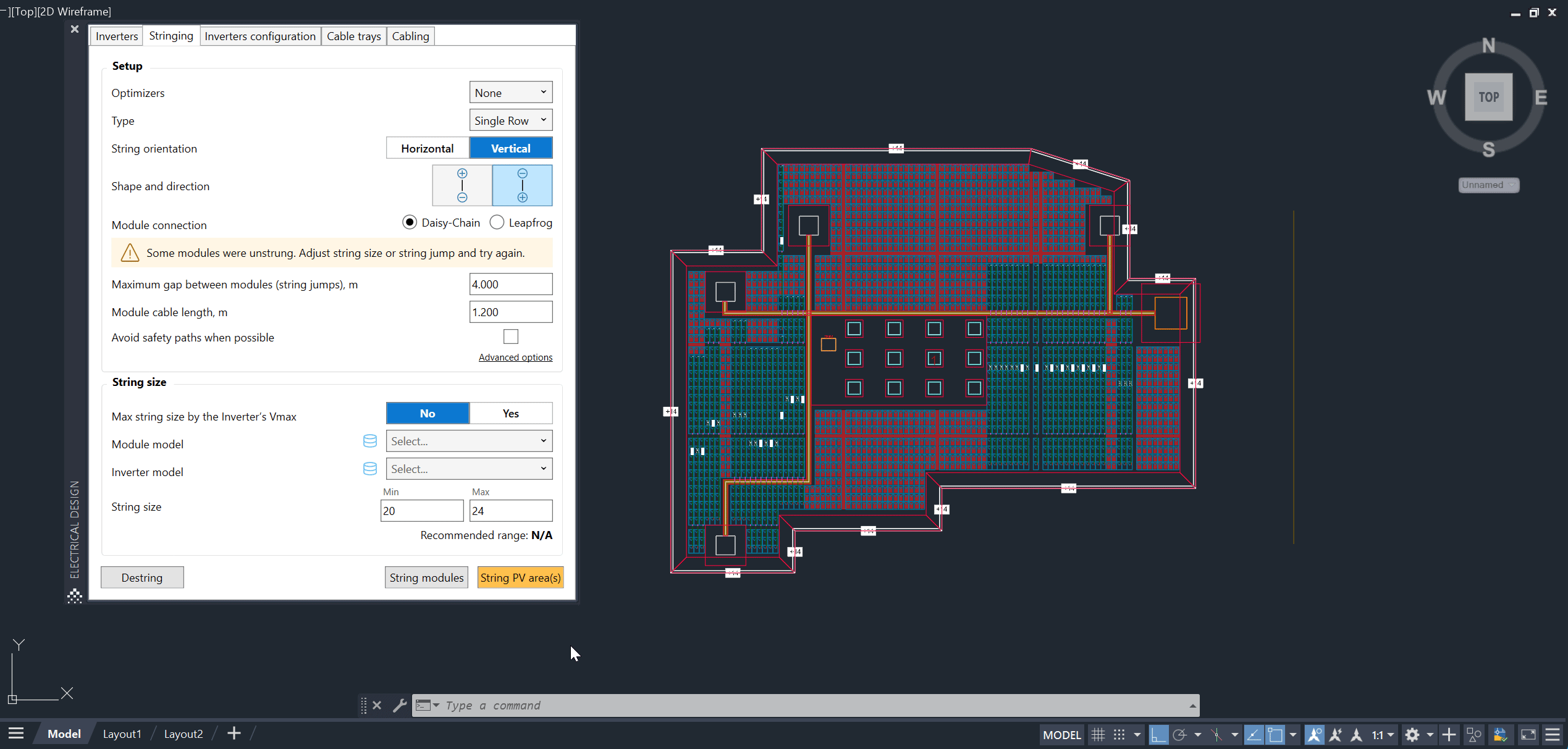Select the Leapfrog module connection option
The image size is (1568, 749).
[497, 222]
